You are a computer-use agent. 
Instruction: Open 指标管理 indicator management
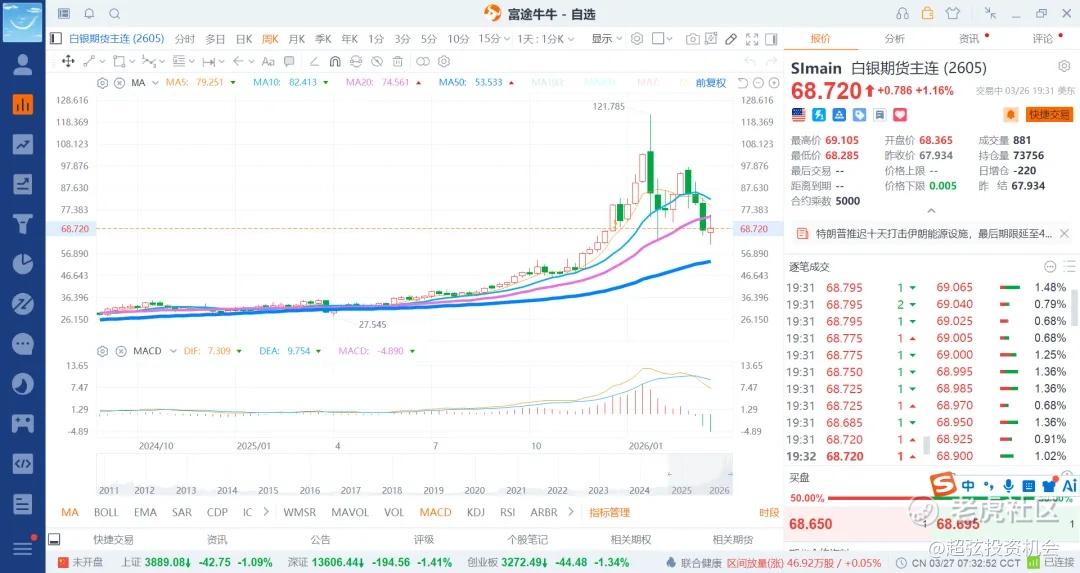(x=610, y=512)
